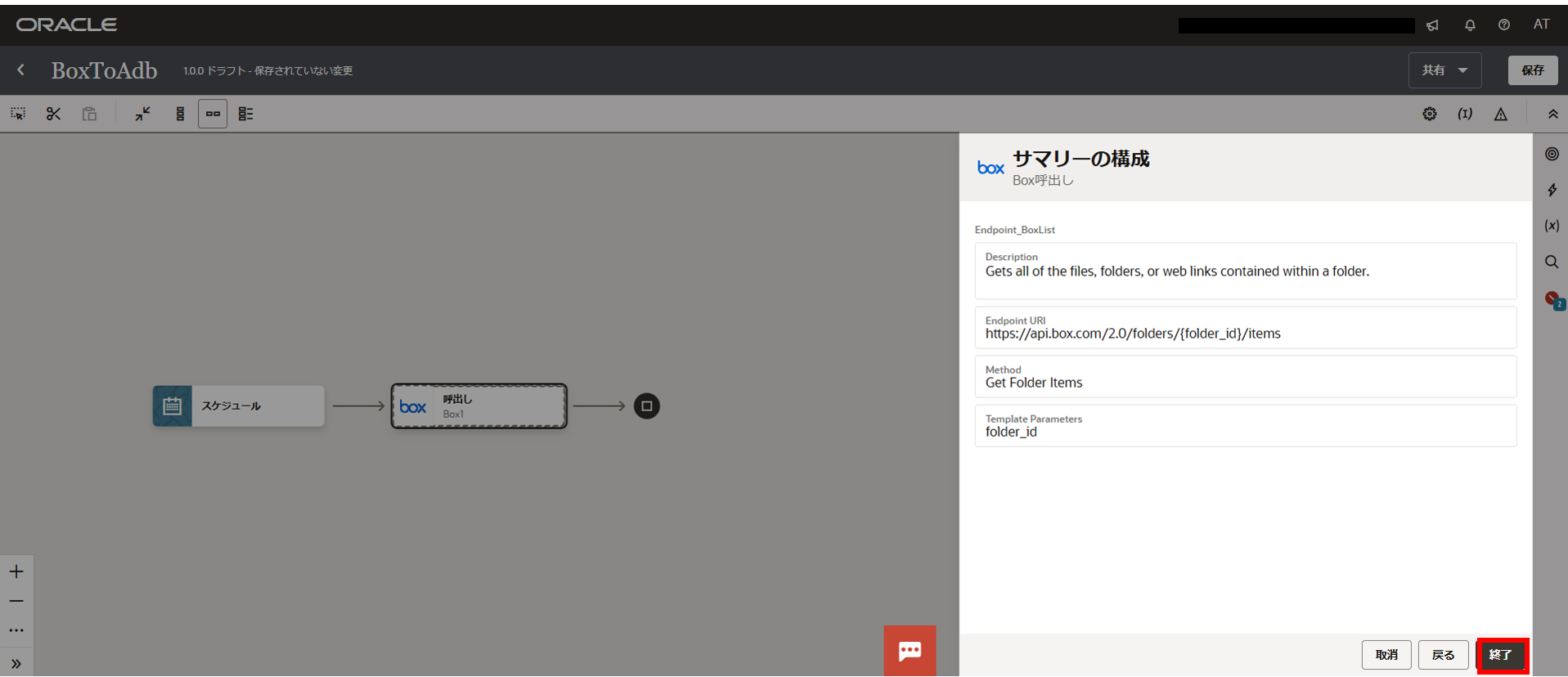Click the collapse arrows reposition icon

click(x=143, y=114)
